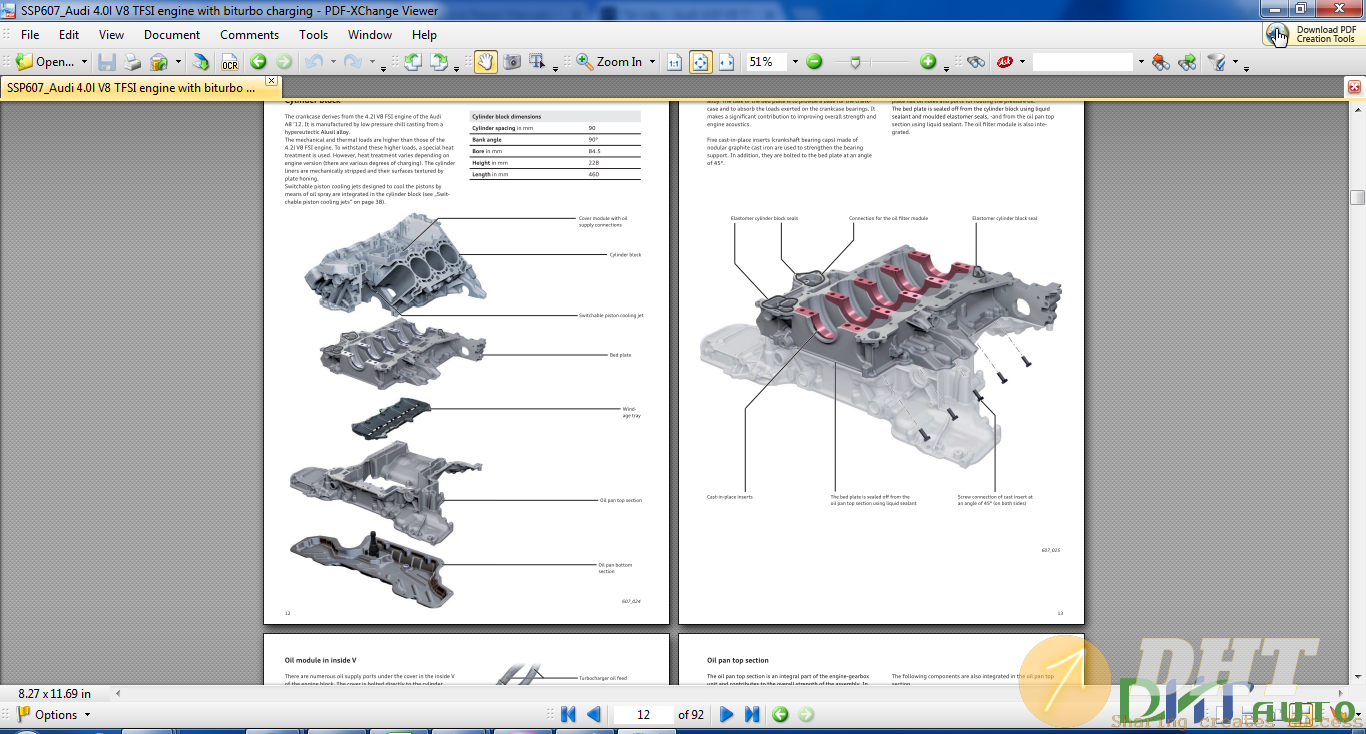The height and width of the screenshot is (734, 1366).
Task: Expand the Open recent files arrow
Action: (x=84, y=62)
